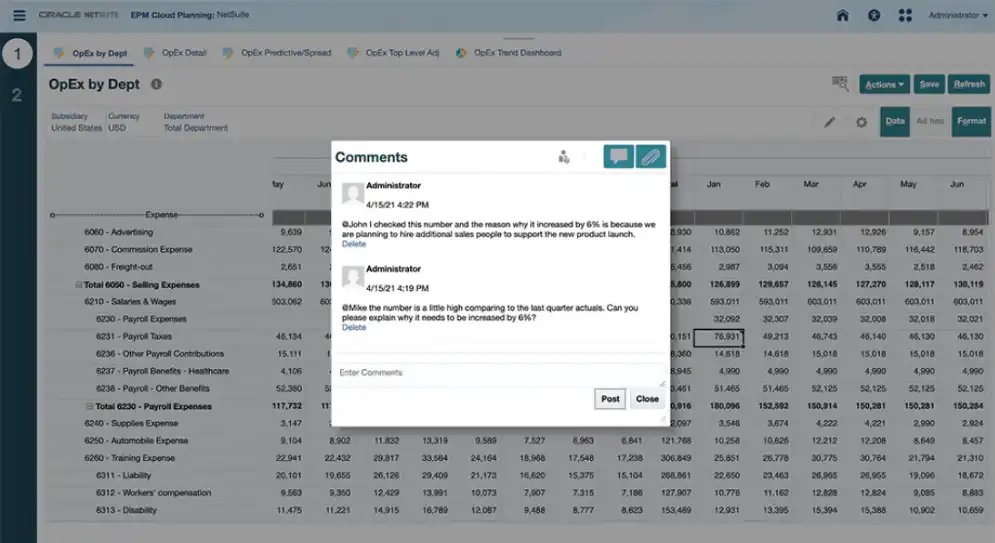Click the form instructions icon left of Actions

click(840, 83)
